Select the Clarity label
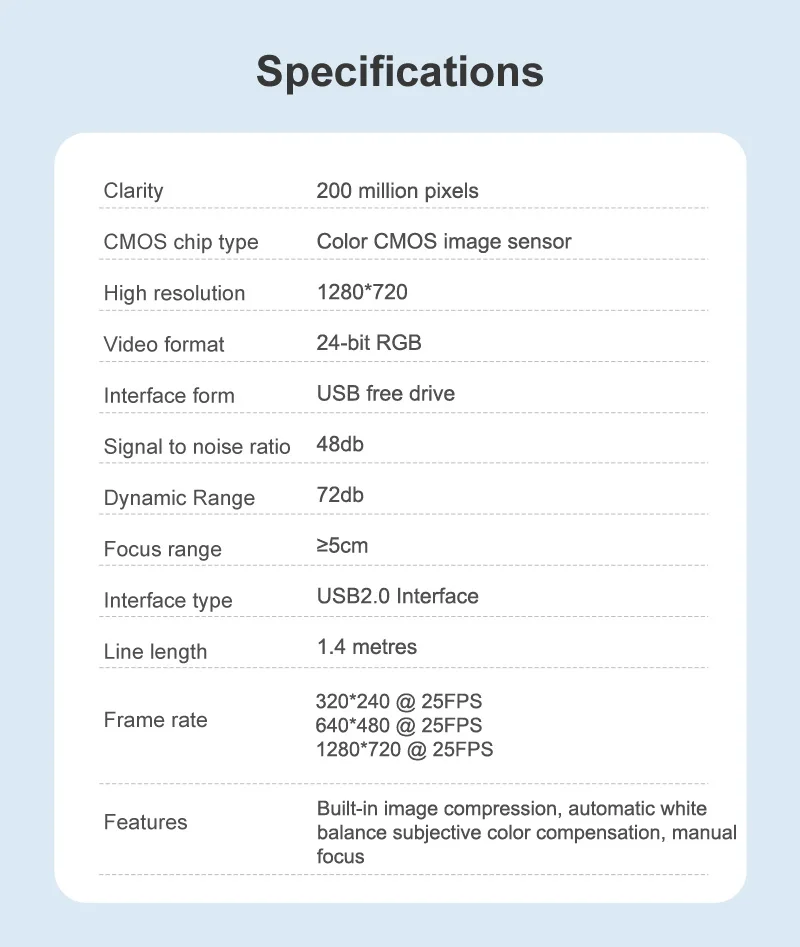Viewport: 800px width, 947px height. (x=133, y=191)
